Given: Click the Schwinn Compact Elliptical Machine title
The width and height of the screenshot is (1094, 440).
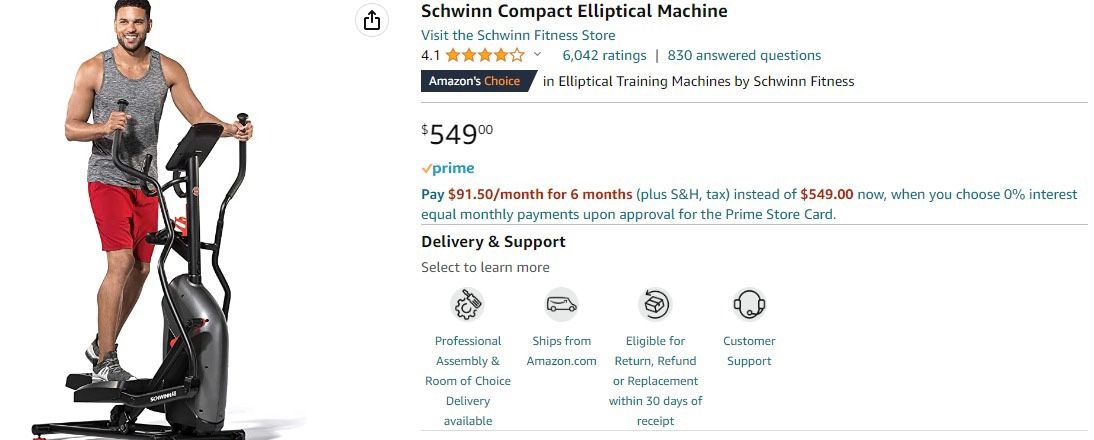Looking at the screenshot, I should pyautogui.click(x=574, y=11).
